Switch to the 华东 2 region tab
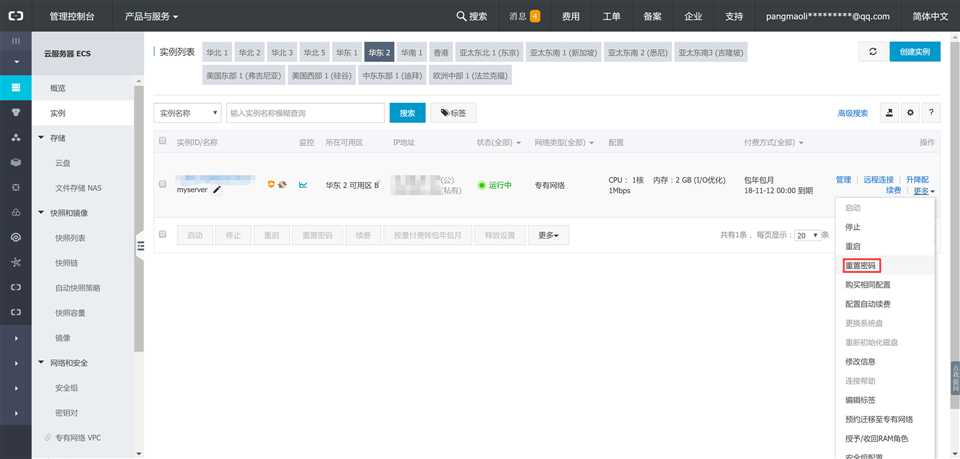Viewport: 960px width, 459px height. 380,53
